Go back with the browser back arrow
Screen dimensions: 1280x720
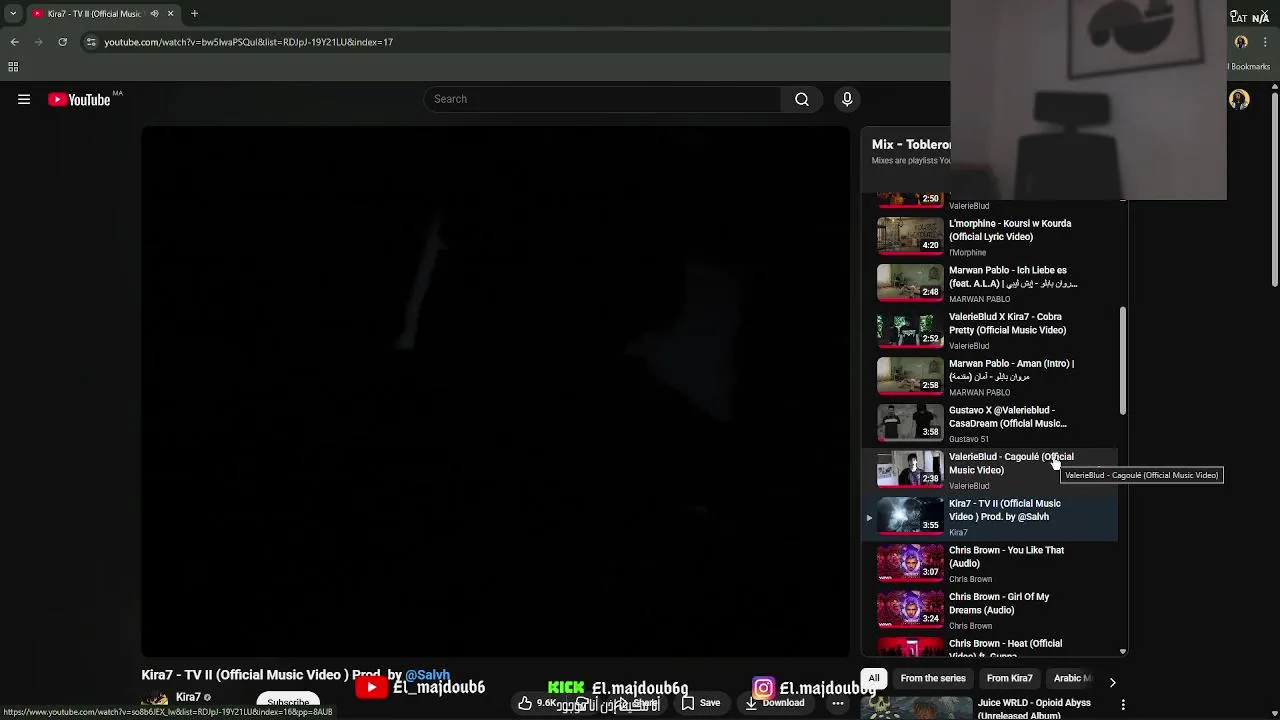(15, 42)
